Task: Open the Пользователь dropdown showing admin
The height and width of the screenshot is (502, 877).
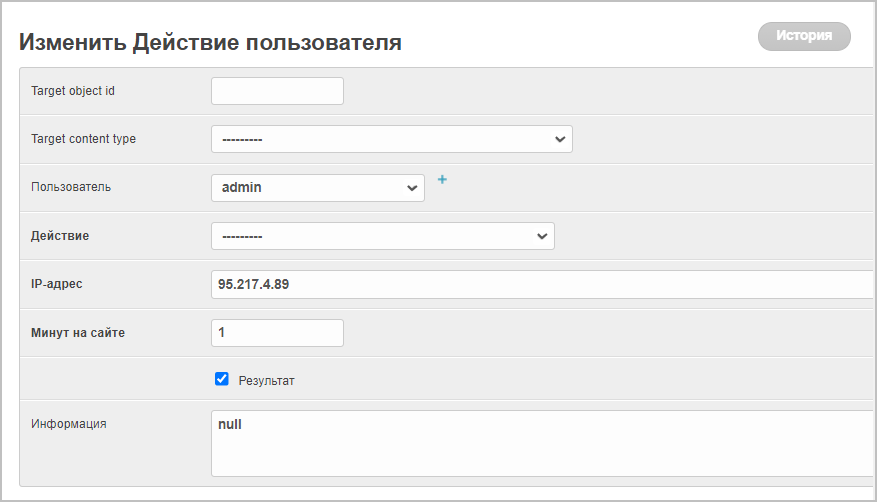Action: point(317,187)
